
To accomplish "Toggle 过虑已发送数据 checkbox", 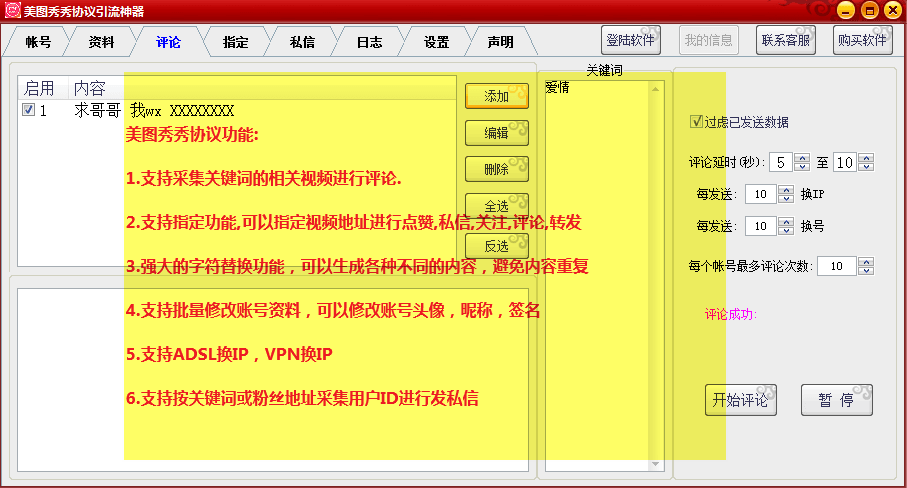I will (696, 121).
